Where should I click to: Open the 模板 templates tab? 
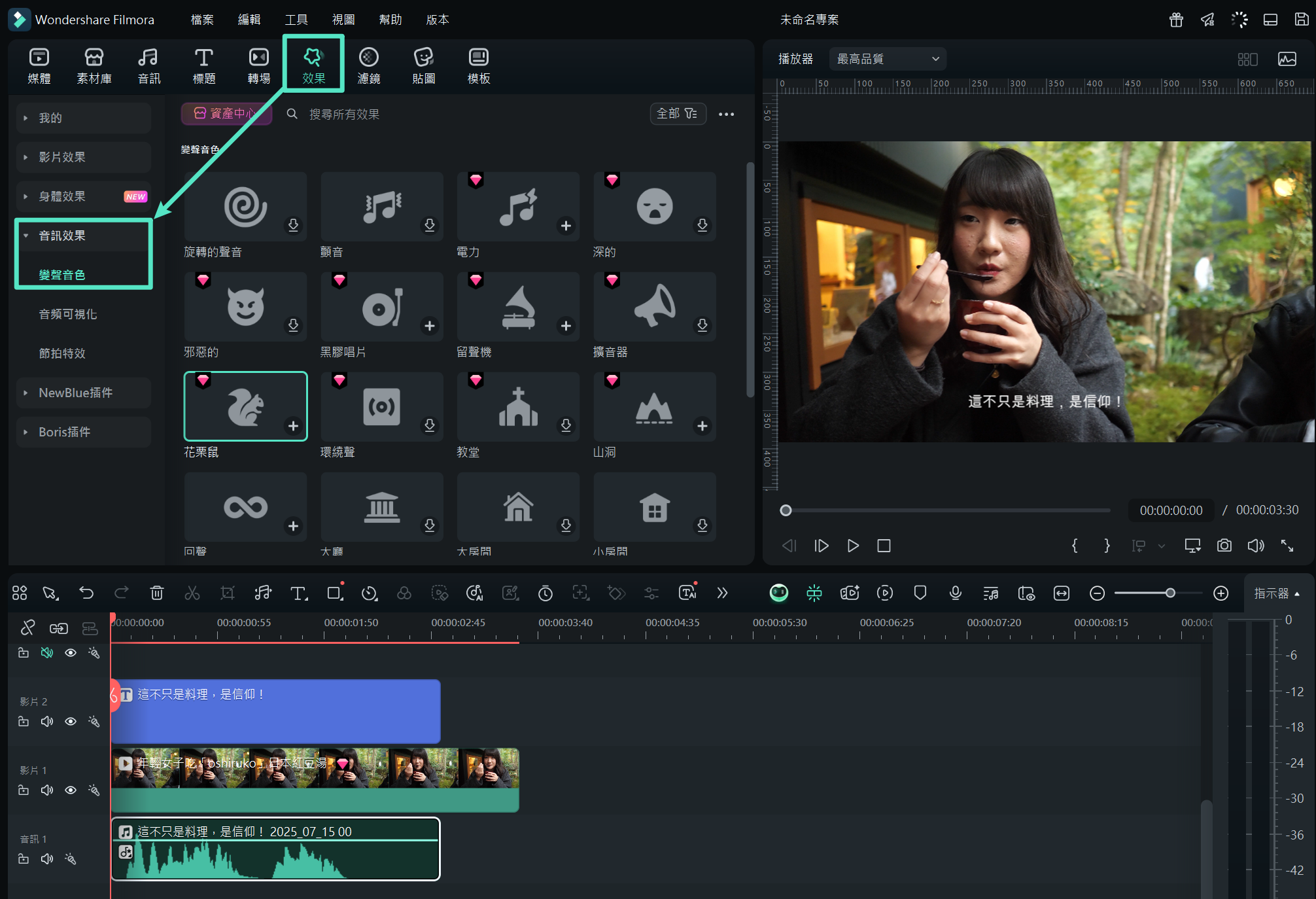tap(479, 66)
